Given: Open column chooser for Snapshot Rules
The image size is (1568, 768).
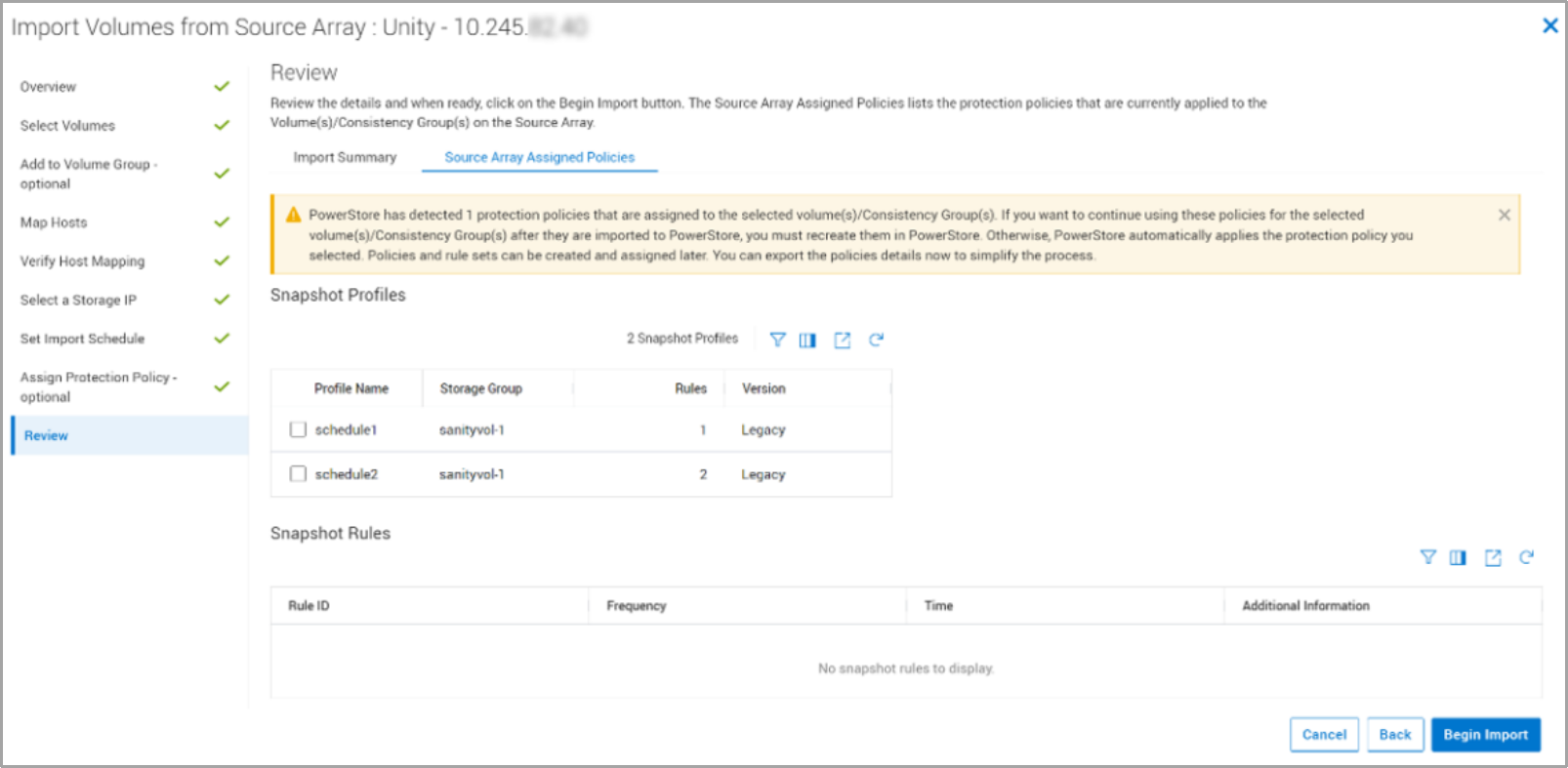Looking at the screenshot, I should pos(1458,557).
